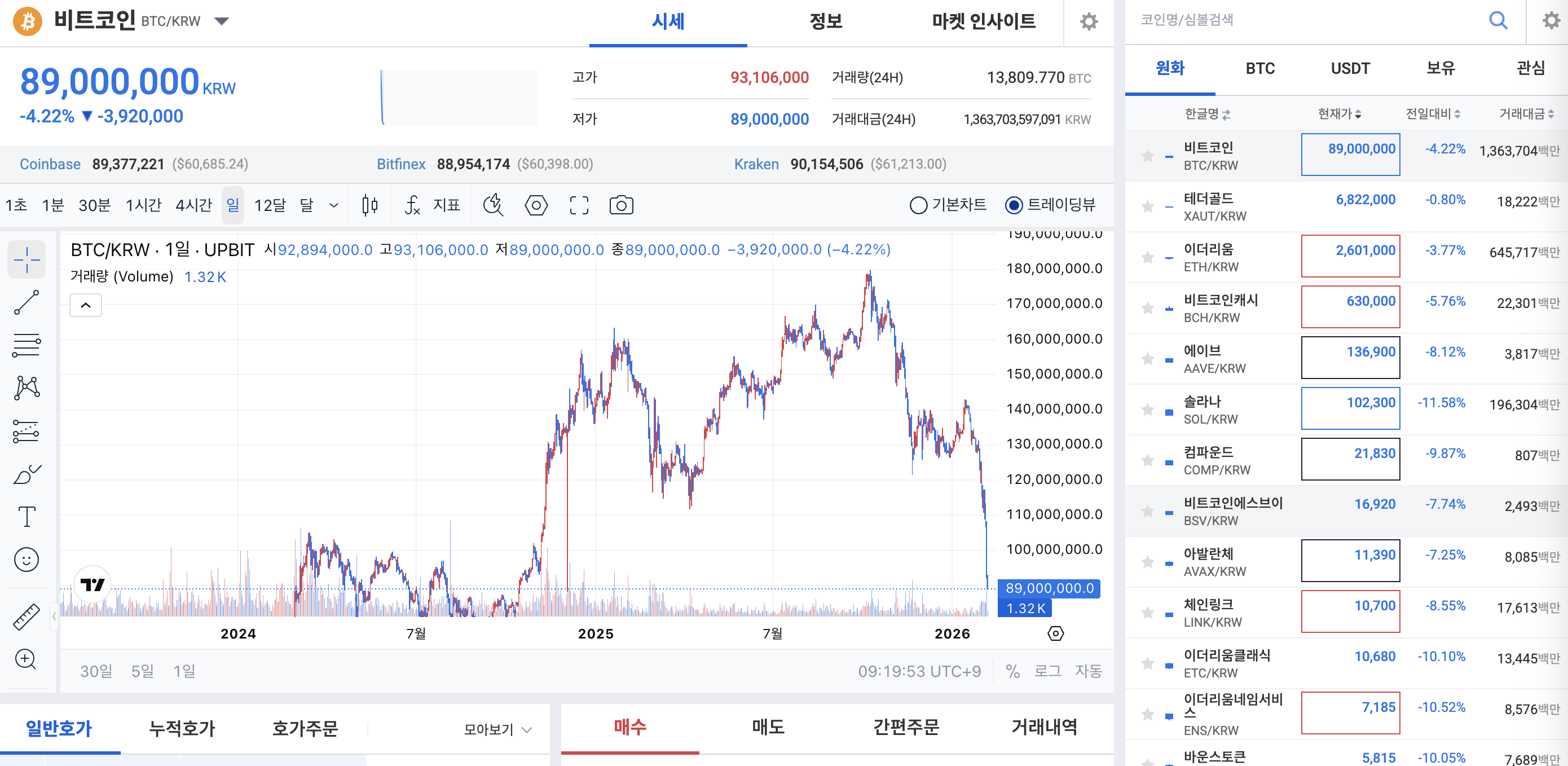
Task: Switch to the 정보 tab
Action: [825, 22]
